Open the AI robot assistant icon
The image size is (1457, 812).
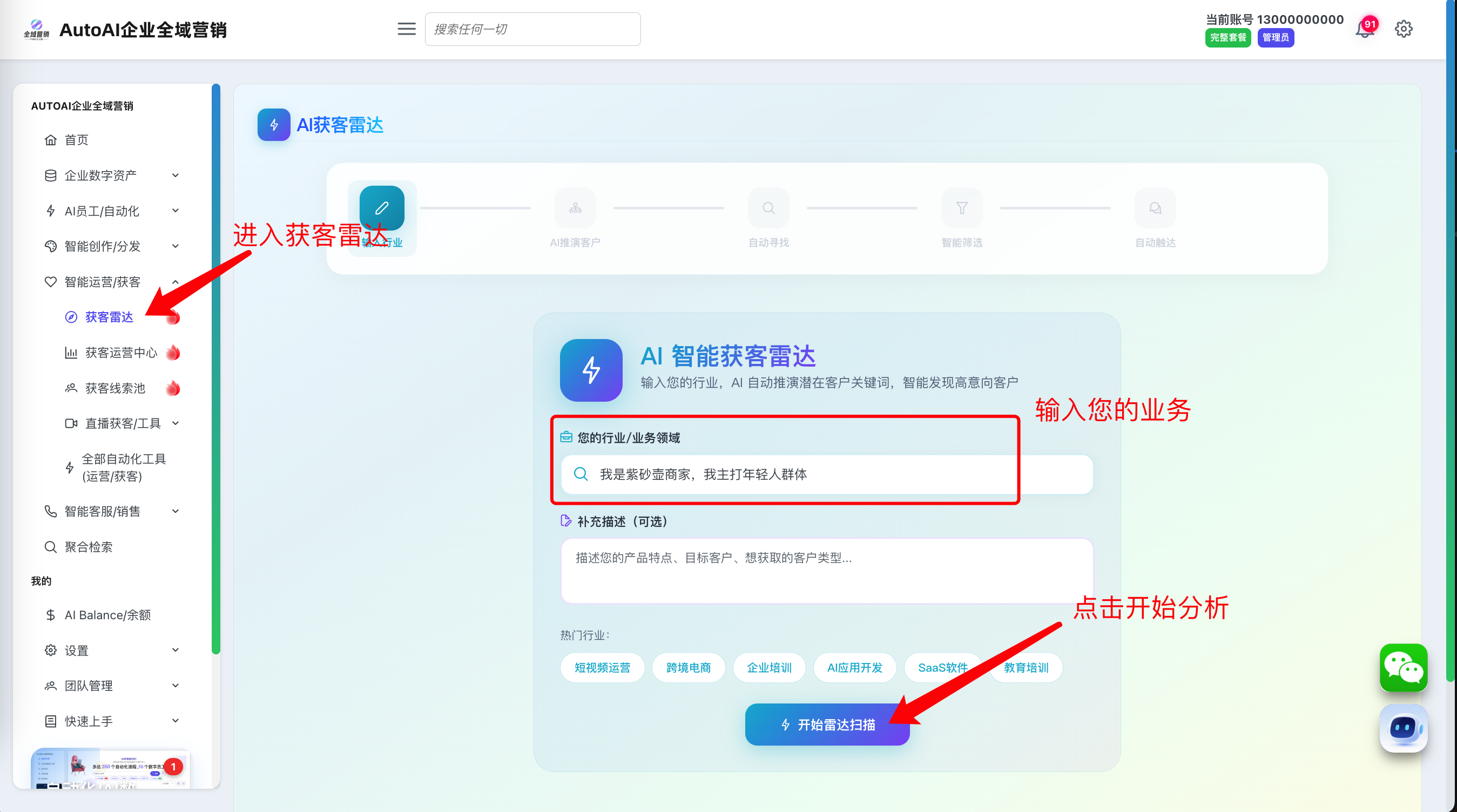point(1404,728)
